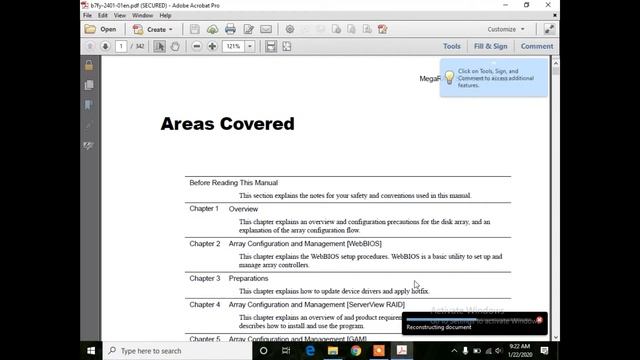Image resolution: width=640 pixels, height=360 pixels.
Task: Click the cloud upload icon
Action: pos(212,29)
